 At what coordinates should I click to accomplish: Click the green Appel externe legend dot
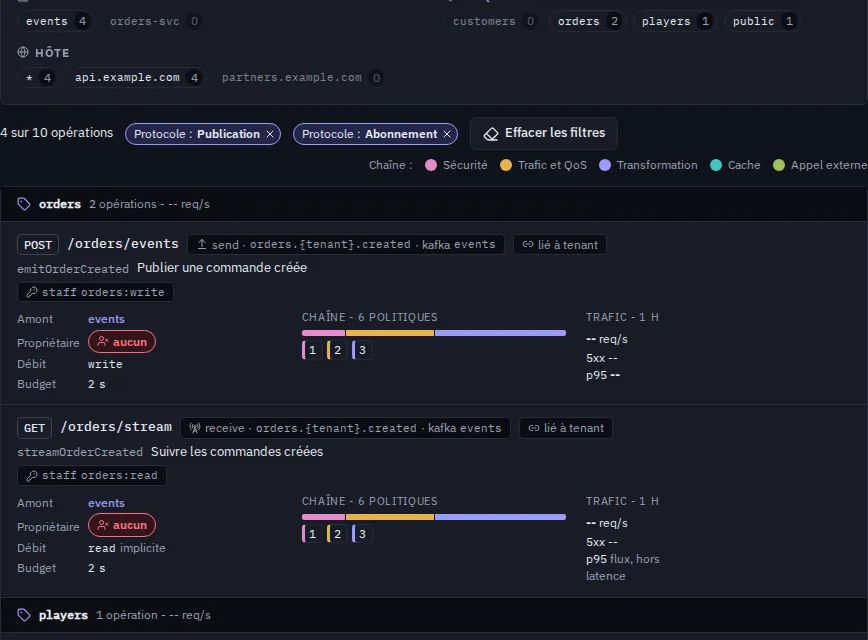779,165
